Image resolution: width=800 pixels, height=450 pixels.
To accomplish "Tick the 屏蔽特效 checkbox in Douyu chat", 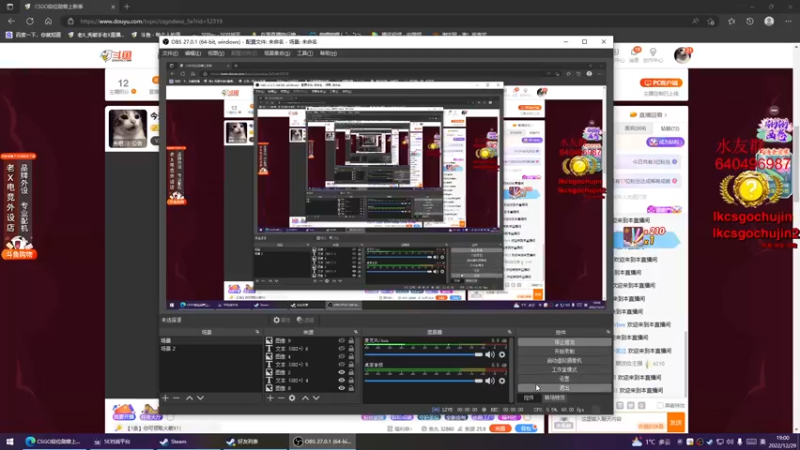I will tap(660, 406).
